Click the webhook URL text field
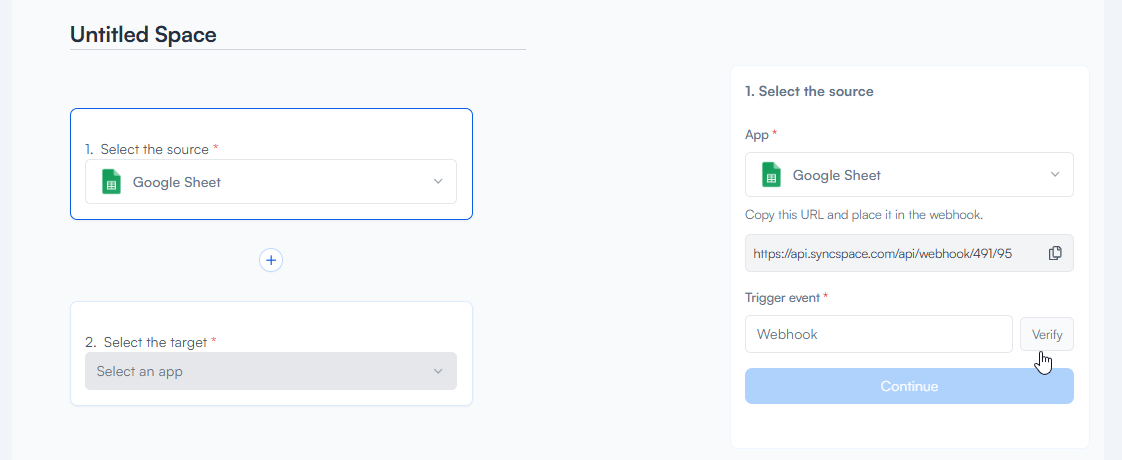The image size is (1122, 460). tap(890, 253)
